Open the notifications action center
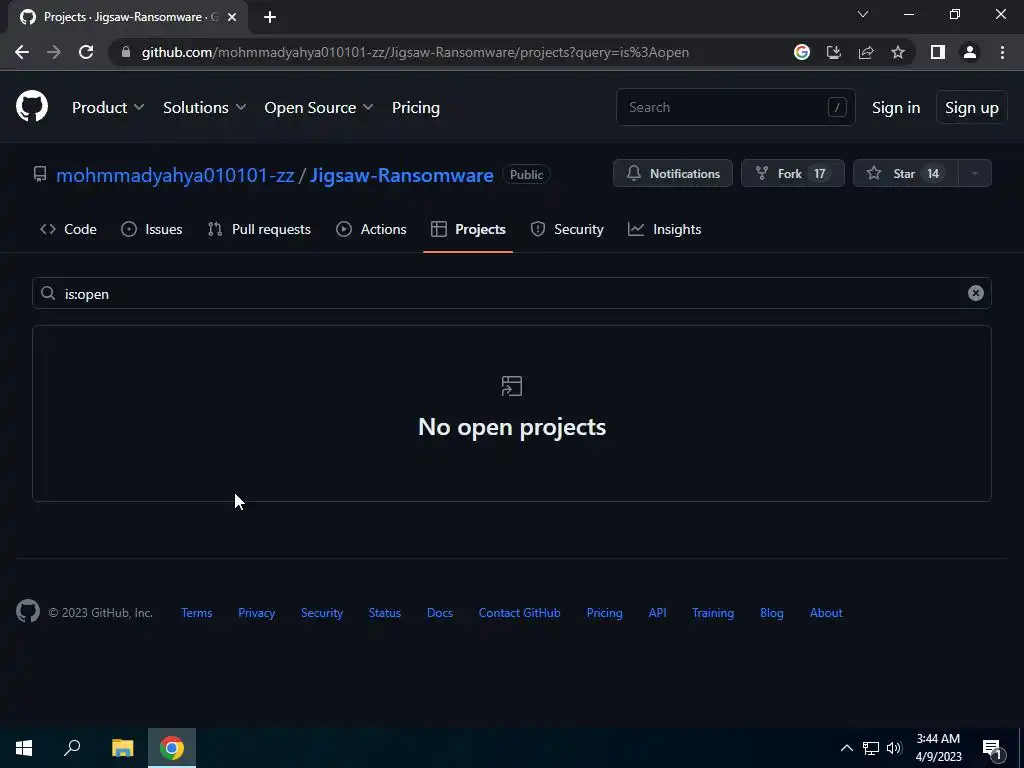Viewport: 1024px width, 768px height. 992,749
